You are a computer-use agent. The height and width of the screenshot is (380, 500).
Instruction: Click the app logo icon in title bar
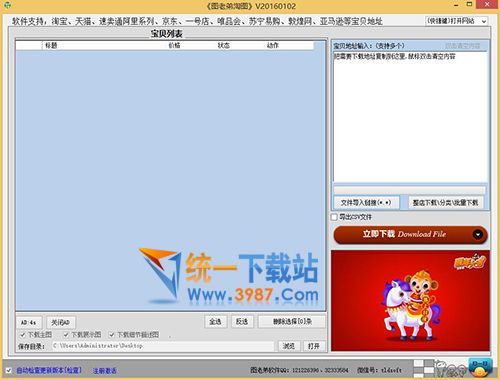[7, 5]
